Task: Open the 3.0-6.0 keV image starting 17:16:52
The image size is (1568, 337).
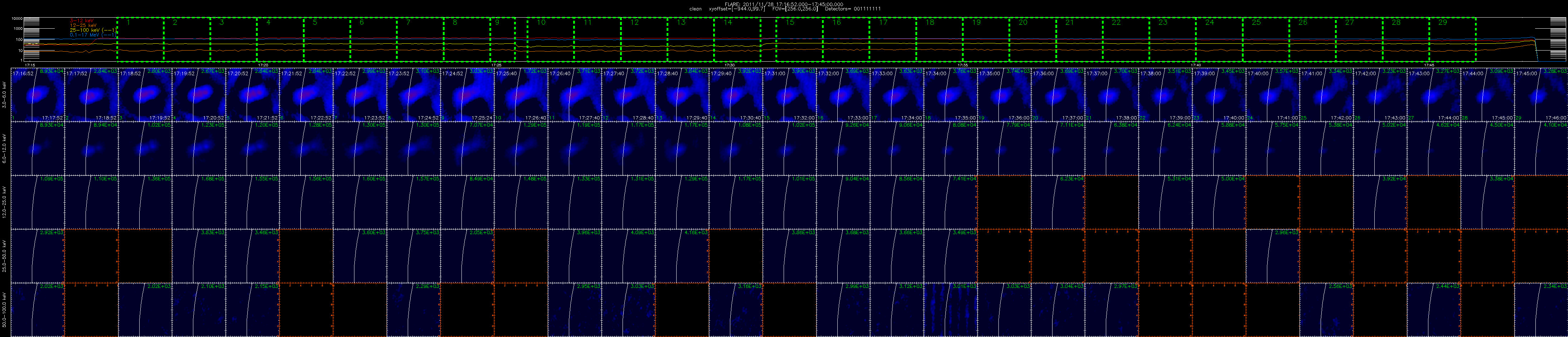Action: pos(38,94)
